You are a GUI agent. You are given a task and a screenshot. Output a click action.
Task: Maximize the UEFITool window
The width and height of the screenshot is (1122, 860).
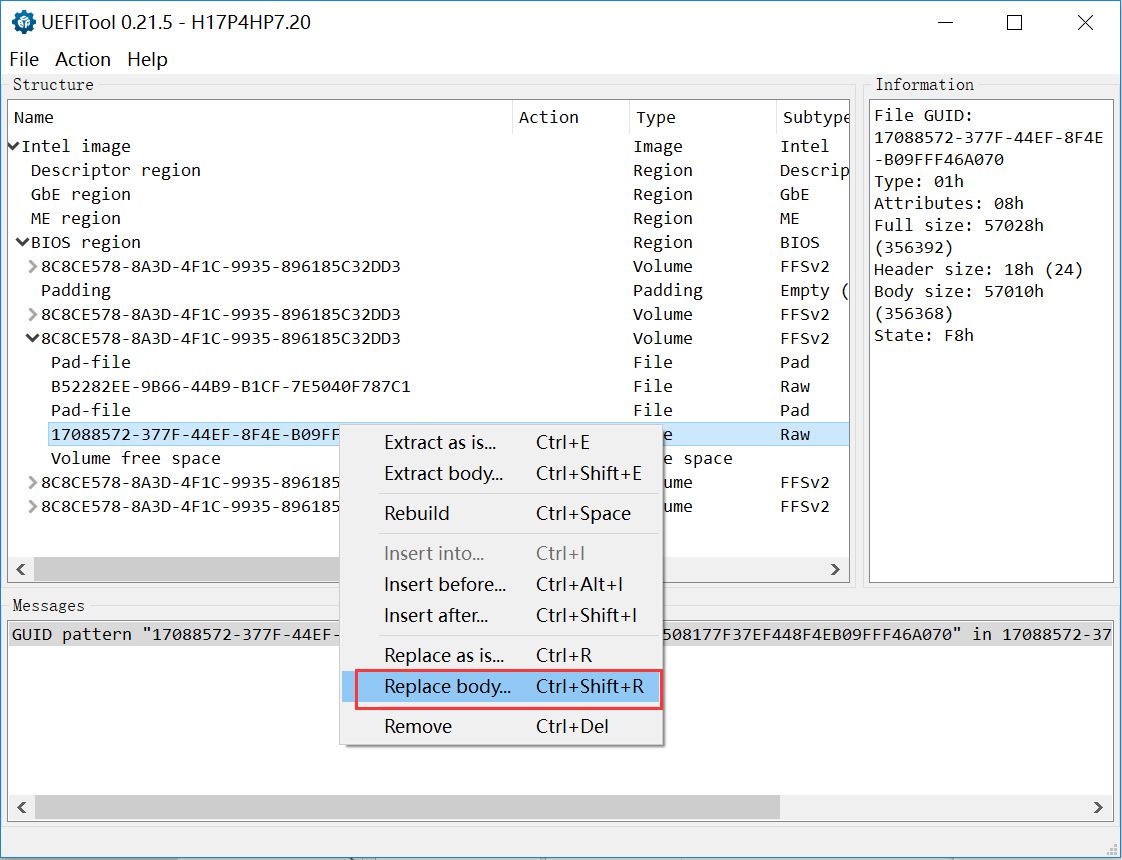click(1014, 23)
